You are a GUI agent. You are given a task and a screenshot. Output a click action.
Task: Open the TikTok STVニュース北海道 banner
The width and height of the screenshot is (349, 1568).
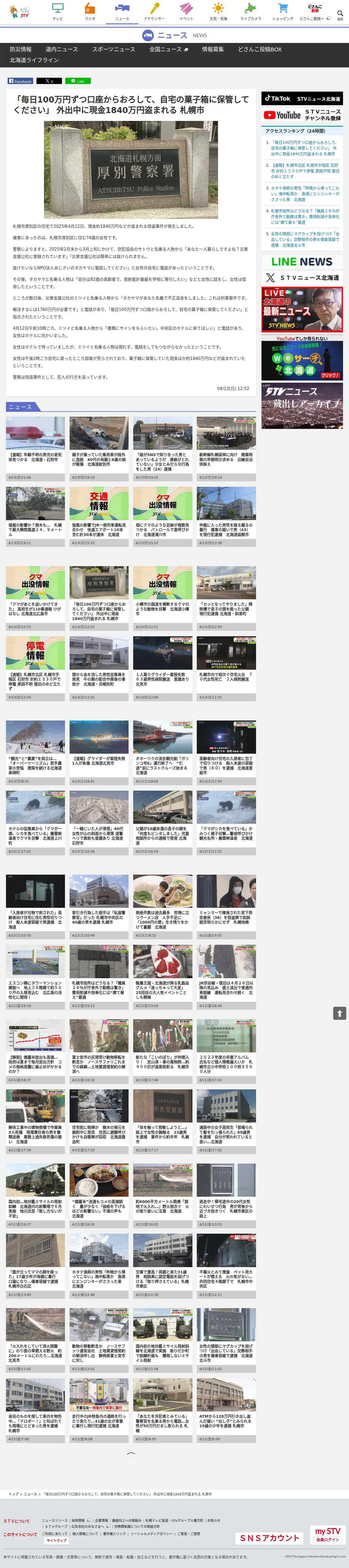pyautogui.click(x=302, y=99)
